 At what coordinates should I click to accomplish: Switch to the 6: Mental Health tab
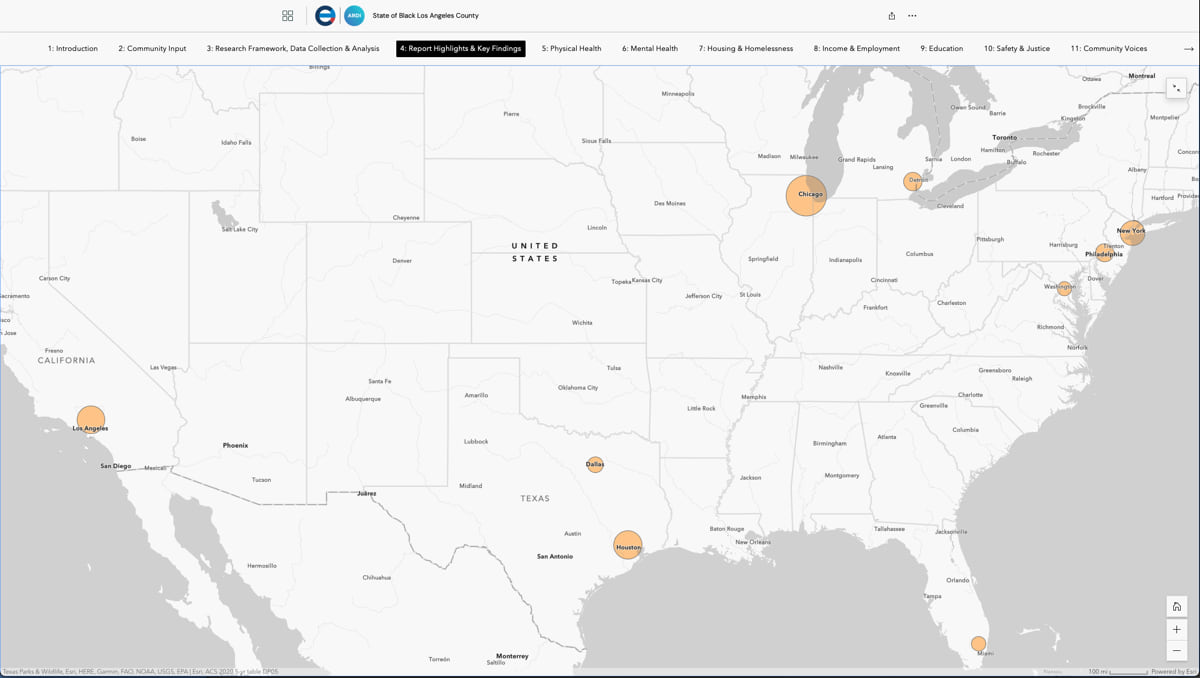(650, 48)
